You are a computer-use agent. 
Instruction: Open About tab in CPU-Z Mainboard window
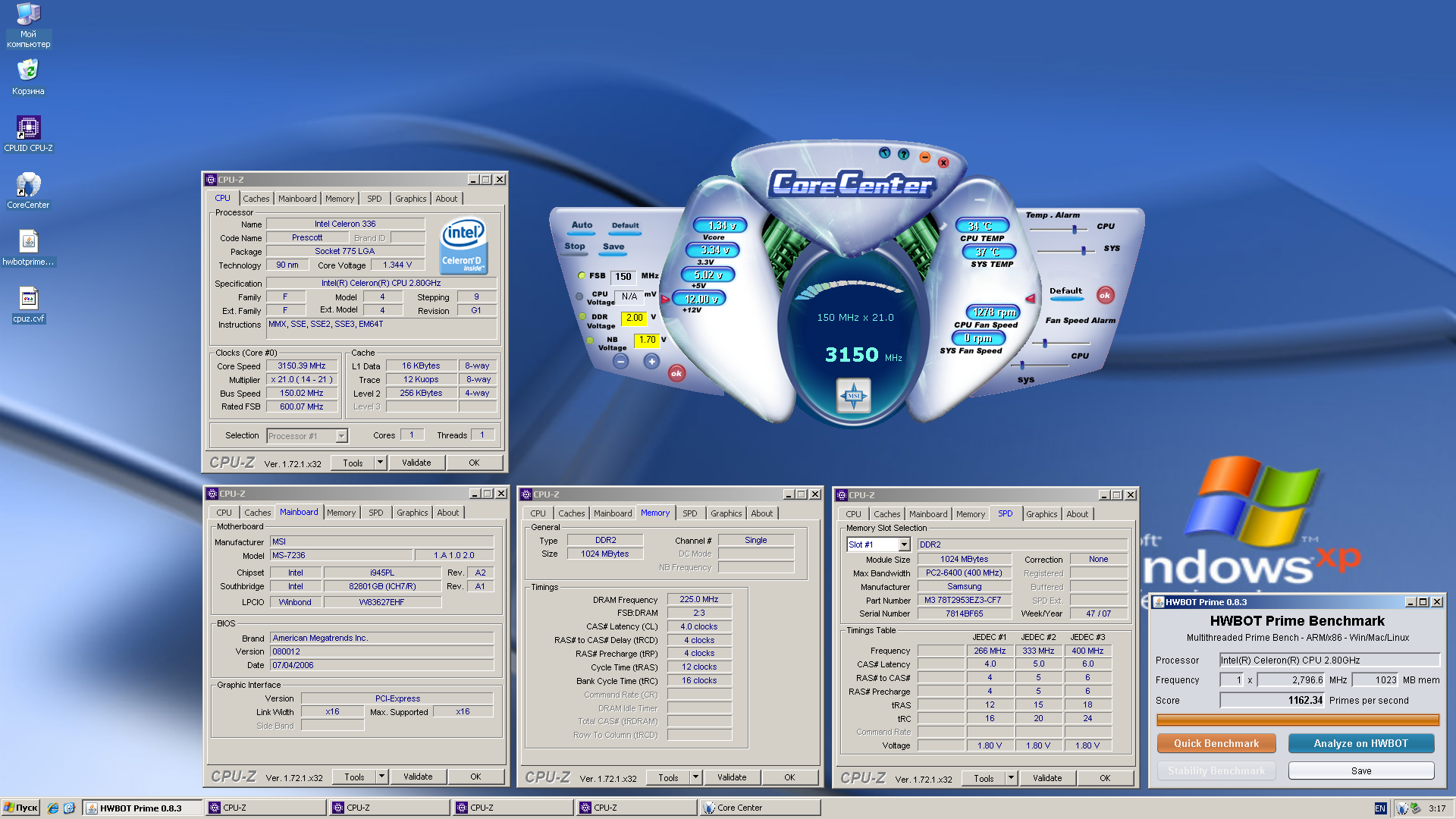pos(448,513)
